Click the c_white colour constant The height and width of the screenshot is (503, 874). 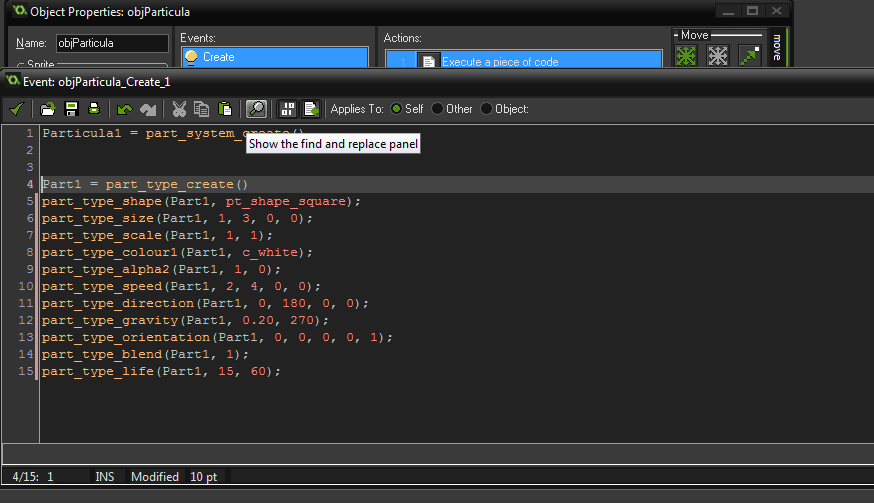[270, 252]
